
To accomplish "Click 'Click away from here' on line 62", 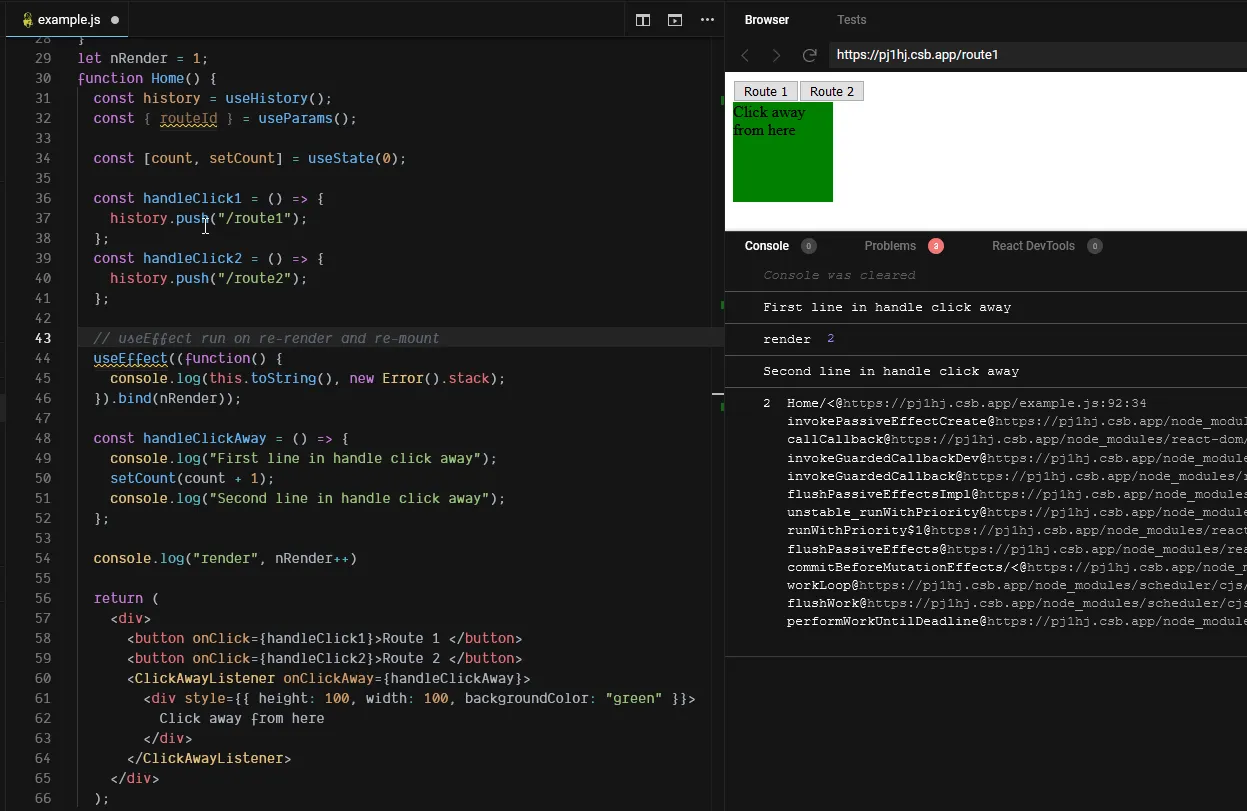I will (x=241, y=718).
